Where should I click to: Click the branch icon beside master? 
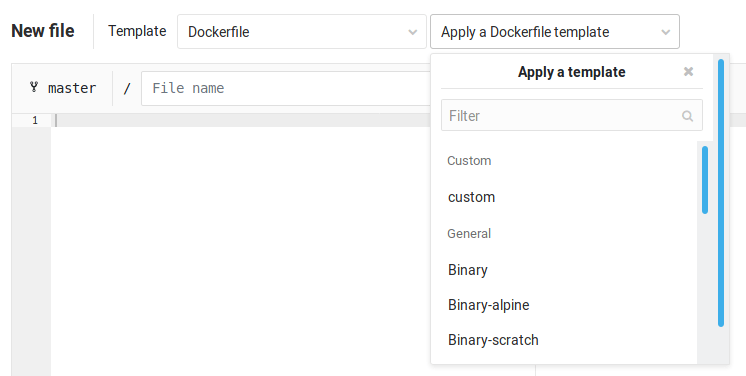[x=34, y=87]
